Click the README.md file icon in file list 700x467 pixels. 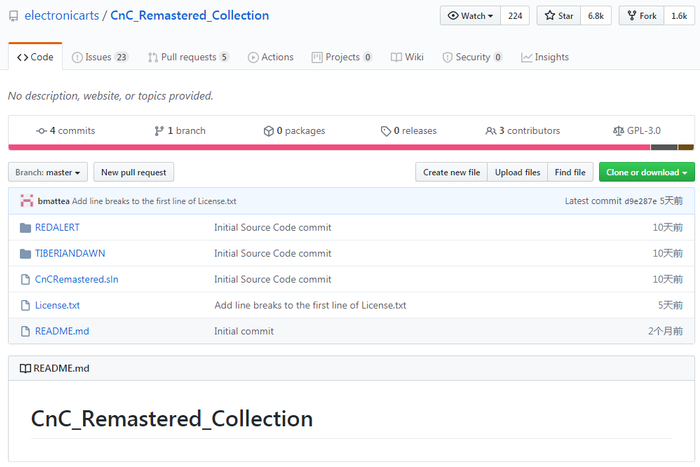25,331
